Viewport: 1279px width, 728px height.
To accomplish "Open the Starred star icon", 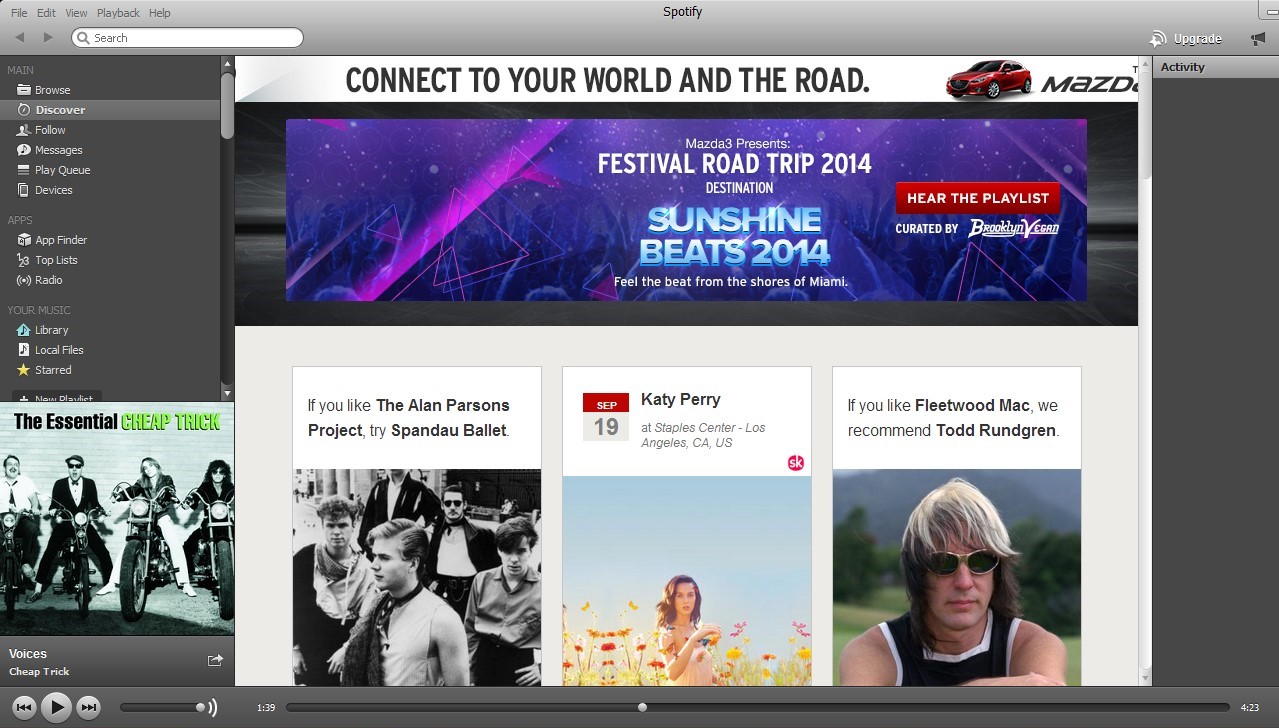I will pyautogui.click(x=24, y=370).
